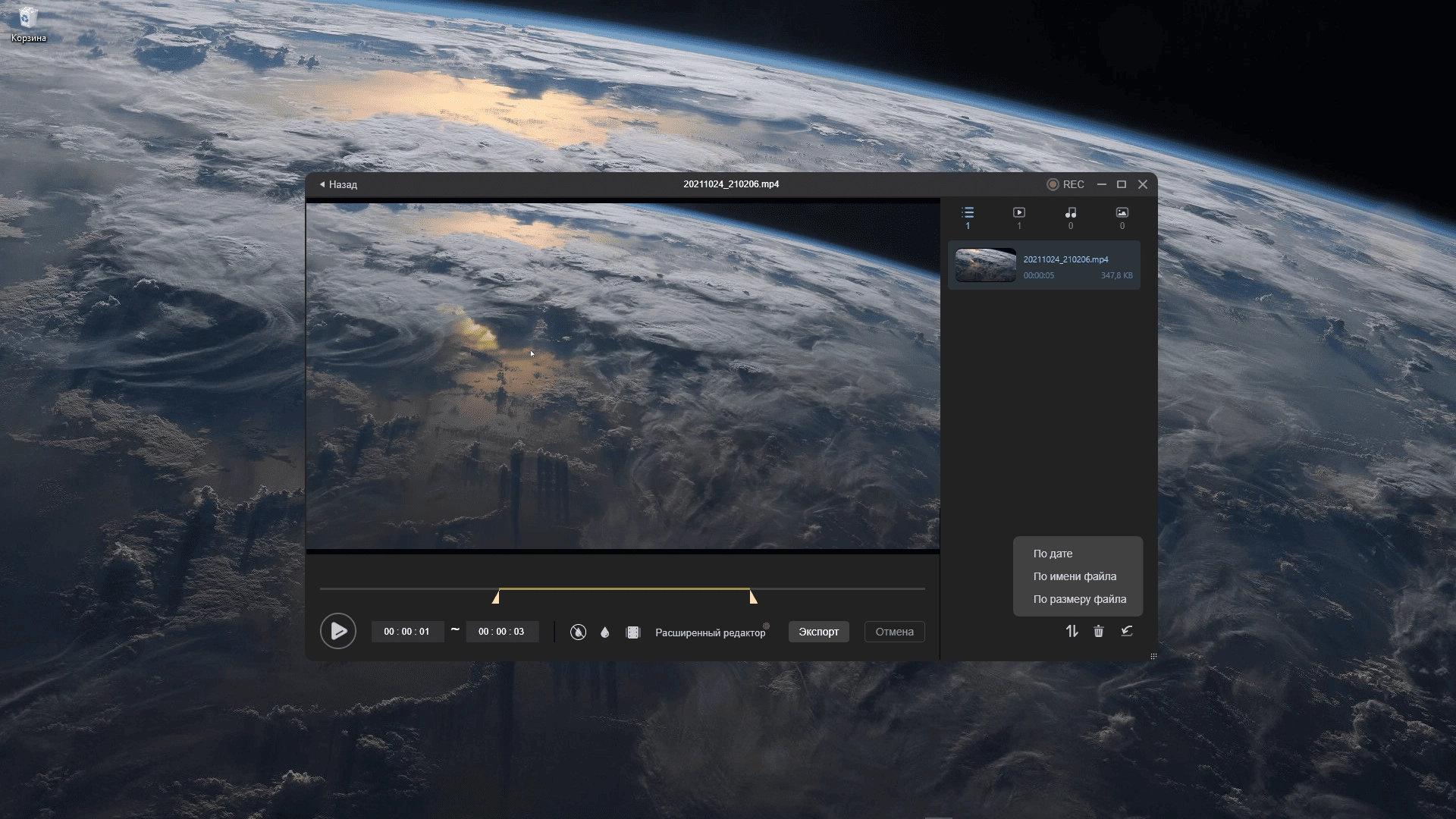
Task: Maximize the video editor window
Action: tap(1122, 184)
